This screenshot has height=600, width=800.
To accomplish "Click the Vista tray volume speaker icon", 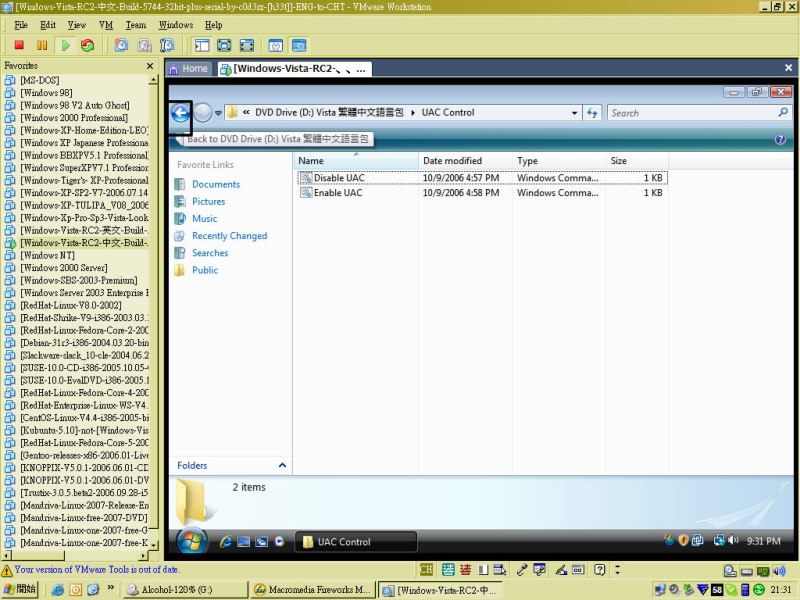I will [x=733, y=540].
